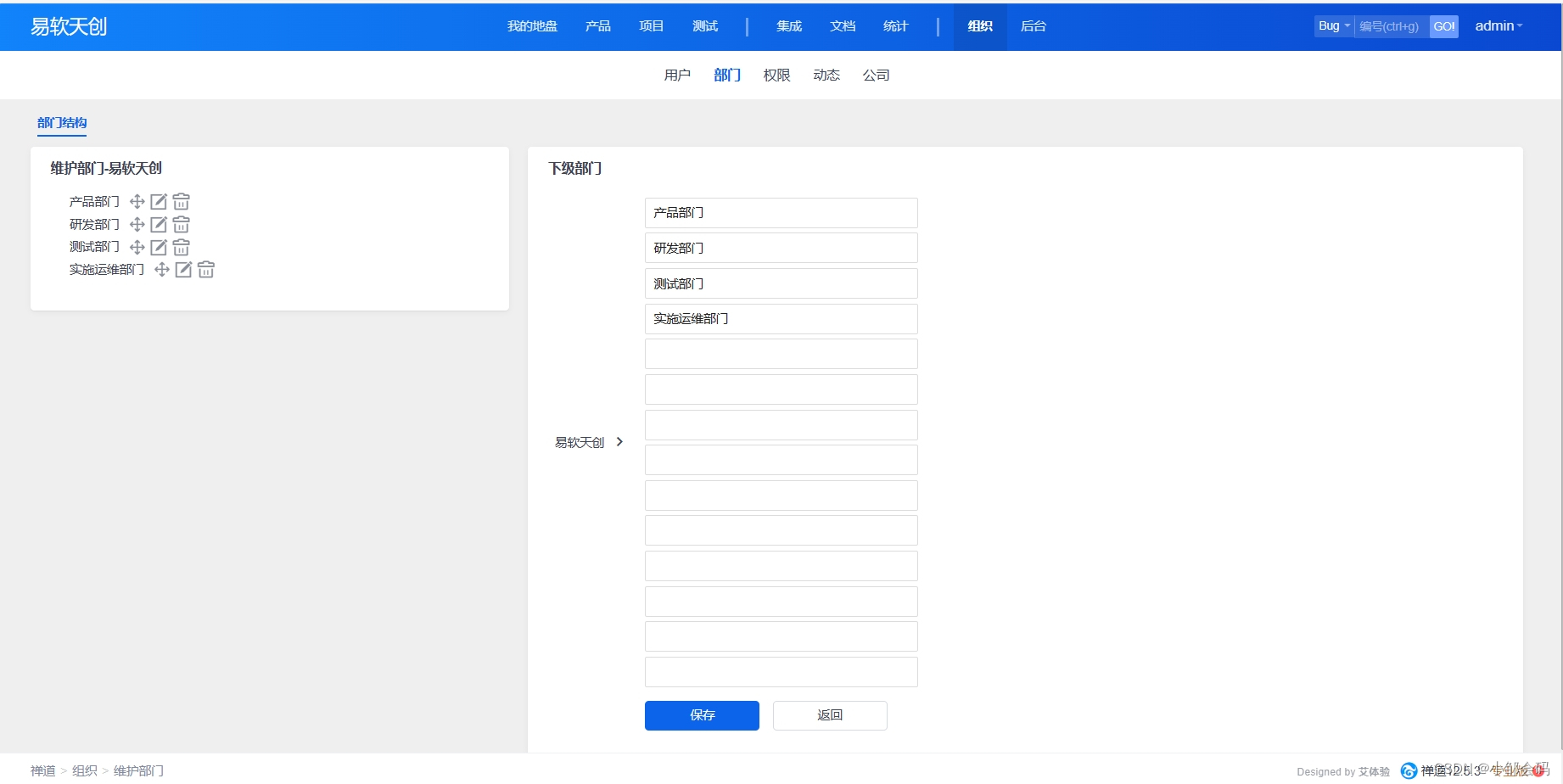The image size is (1563, 784).
Task: Click 维护部门 in the footer breadcrumb
Action: pyautogui.click(x=138, y=770)
